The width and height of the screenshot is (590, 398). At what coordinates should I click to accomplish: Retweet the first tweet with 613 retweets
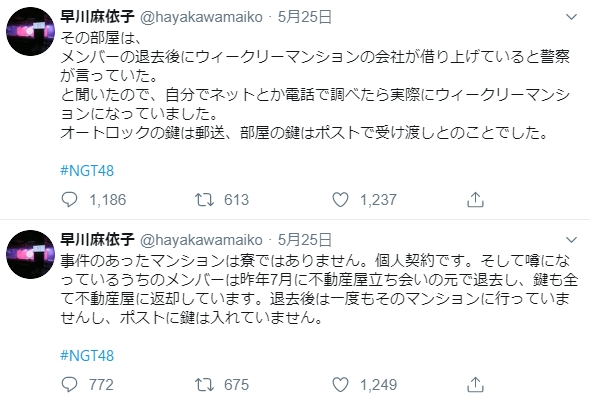[x=204, y=200]
